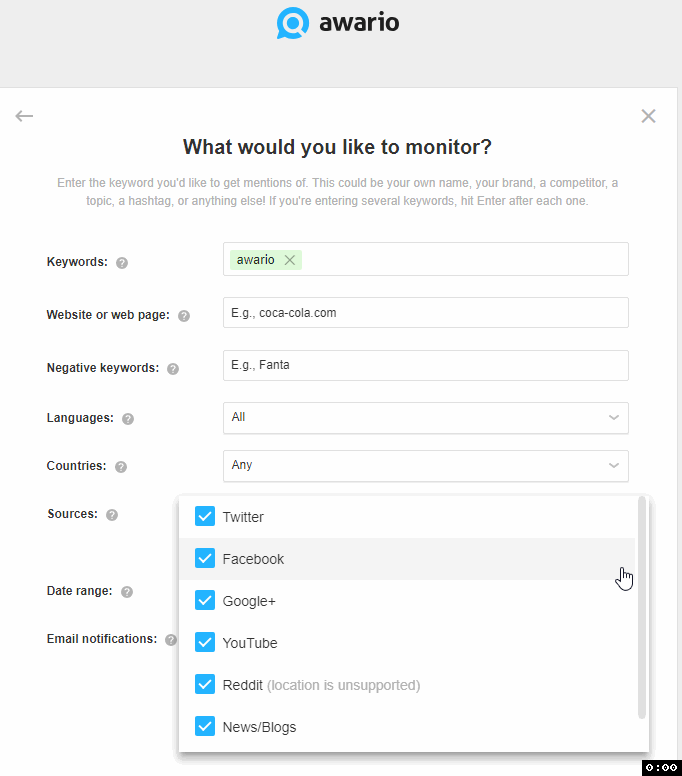Open help icon next to Website or web page
682x776 pixels.
point(184,316)
